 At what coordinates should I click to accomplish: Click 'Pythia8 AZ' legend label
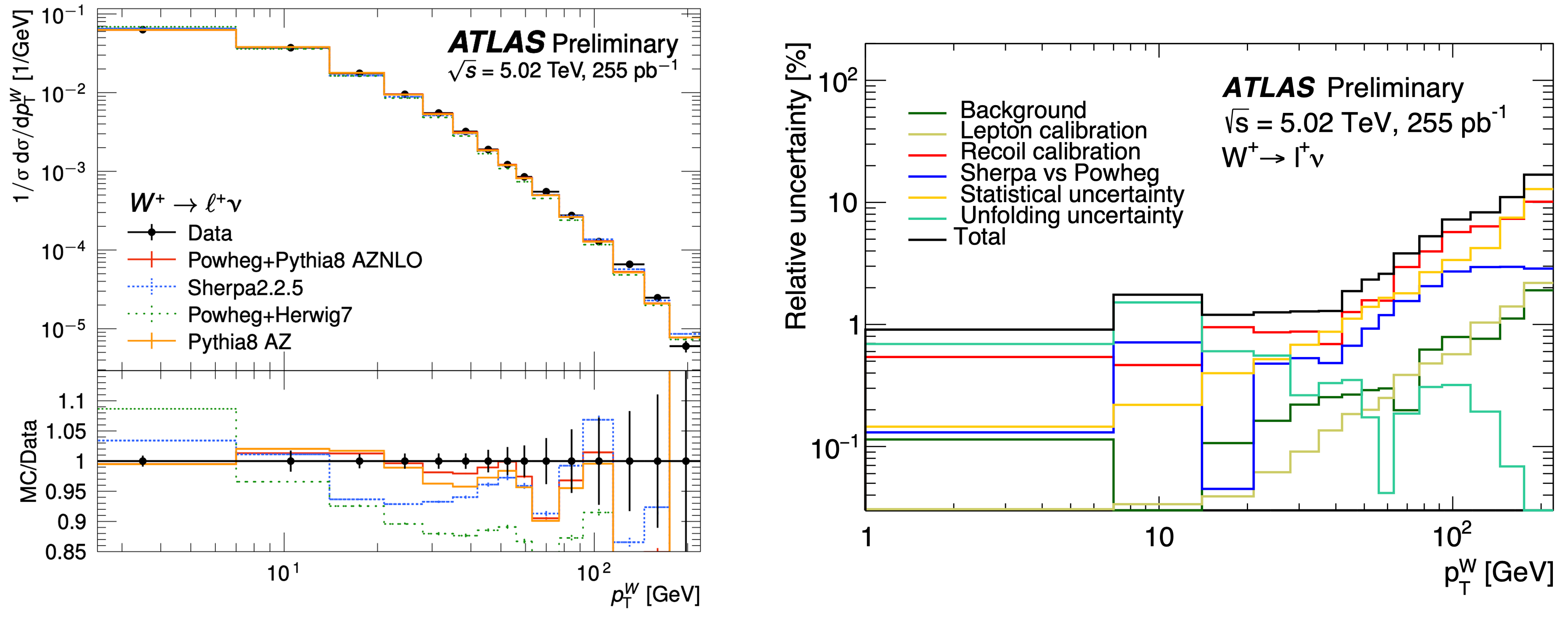239,342
